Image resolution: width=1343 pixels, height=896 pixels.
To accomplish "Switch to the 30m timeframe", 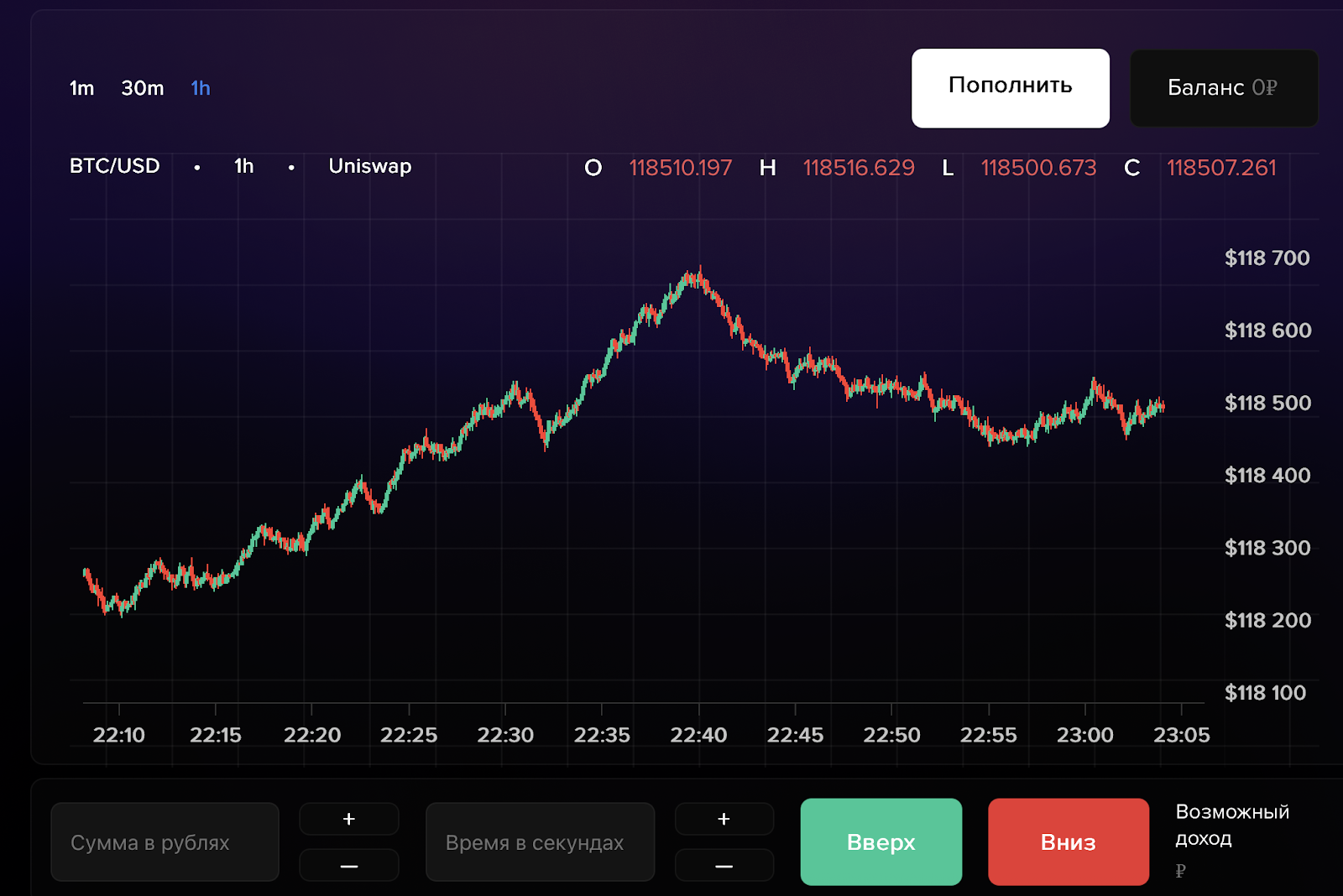I will (x=143, y=88).
